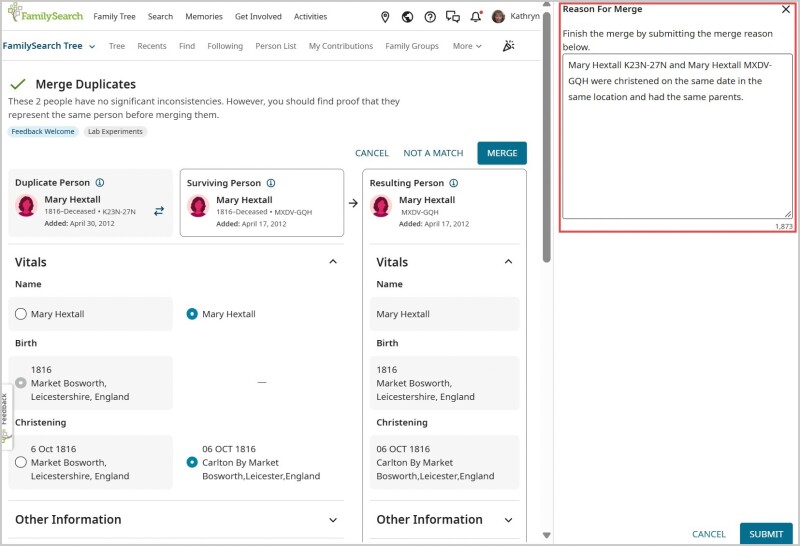Viewport: 800px width, 546px height.
Task: Show info for Duplicate Person
Action: point(100,183)
